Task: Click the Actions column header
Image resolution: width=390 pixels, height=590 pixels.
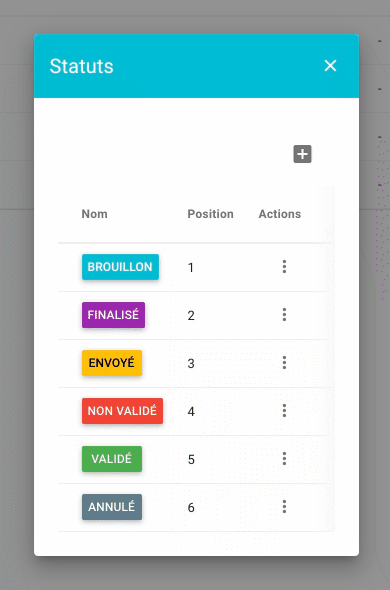Action: tap(280, 214)
